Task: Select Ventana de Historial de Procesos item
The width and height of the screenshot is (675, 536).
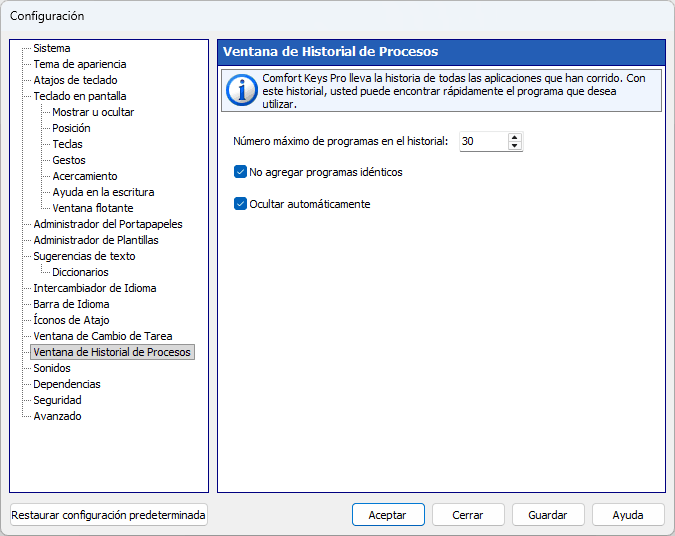Action: coord(112,352)
